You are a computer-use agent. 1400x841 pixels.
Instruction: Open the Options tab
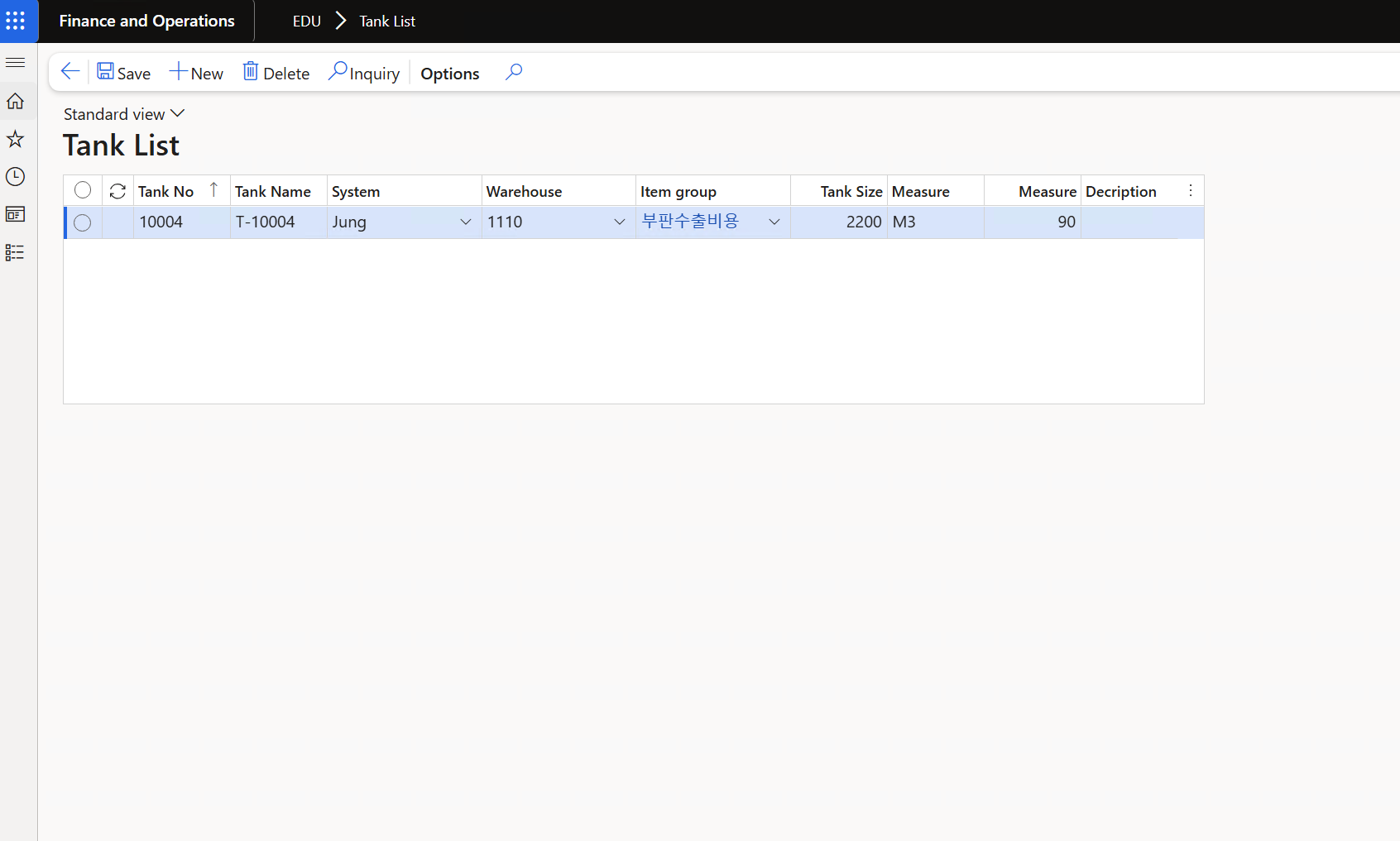pyautogui.click(x=450, y=74)
